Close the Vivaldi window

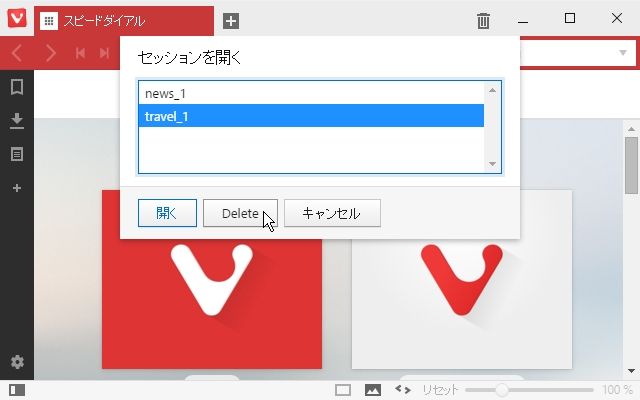617,18
